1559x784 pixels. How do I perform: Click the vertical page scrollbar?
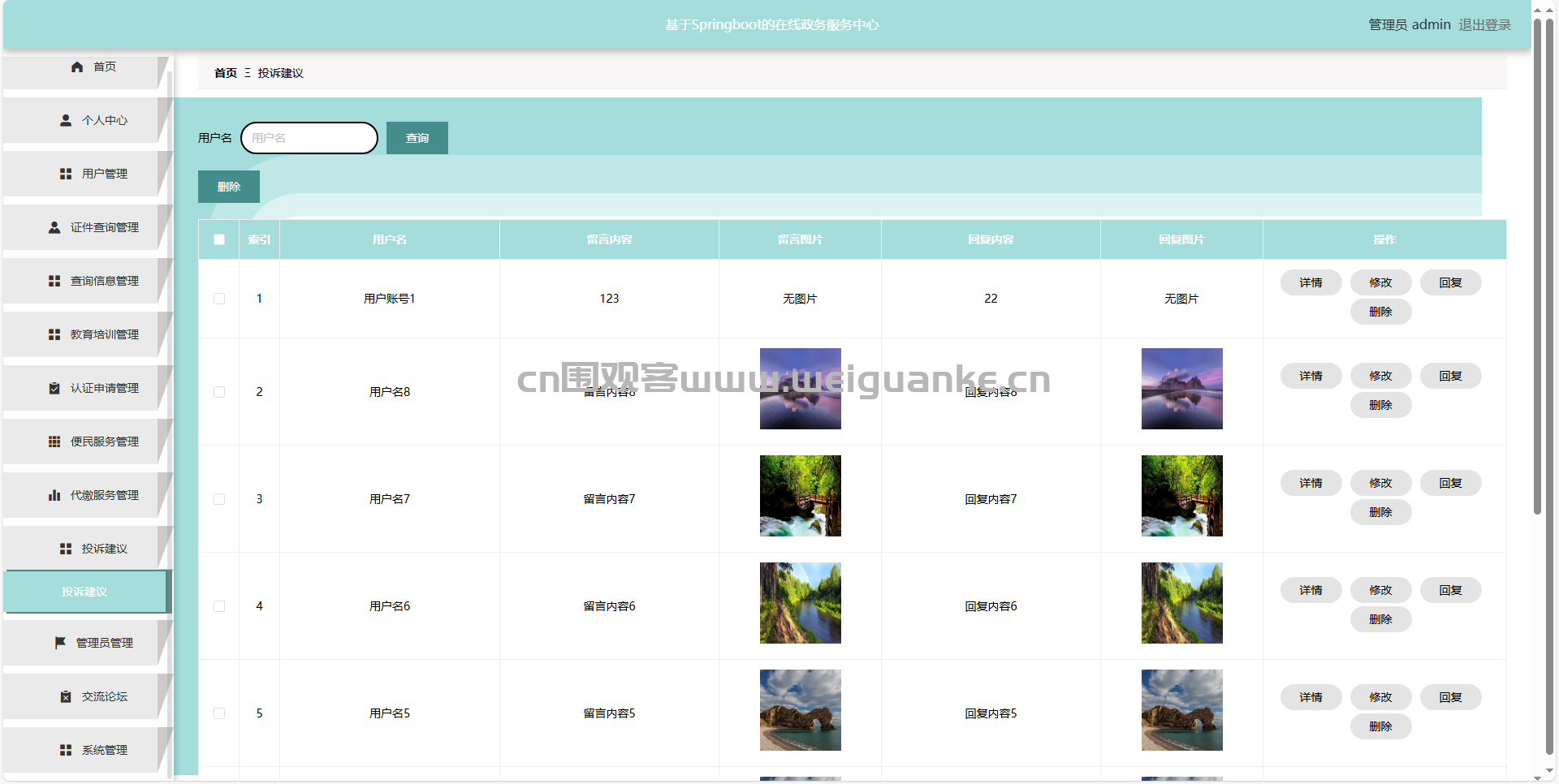click(1537, 268)
